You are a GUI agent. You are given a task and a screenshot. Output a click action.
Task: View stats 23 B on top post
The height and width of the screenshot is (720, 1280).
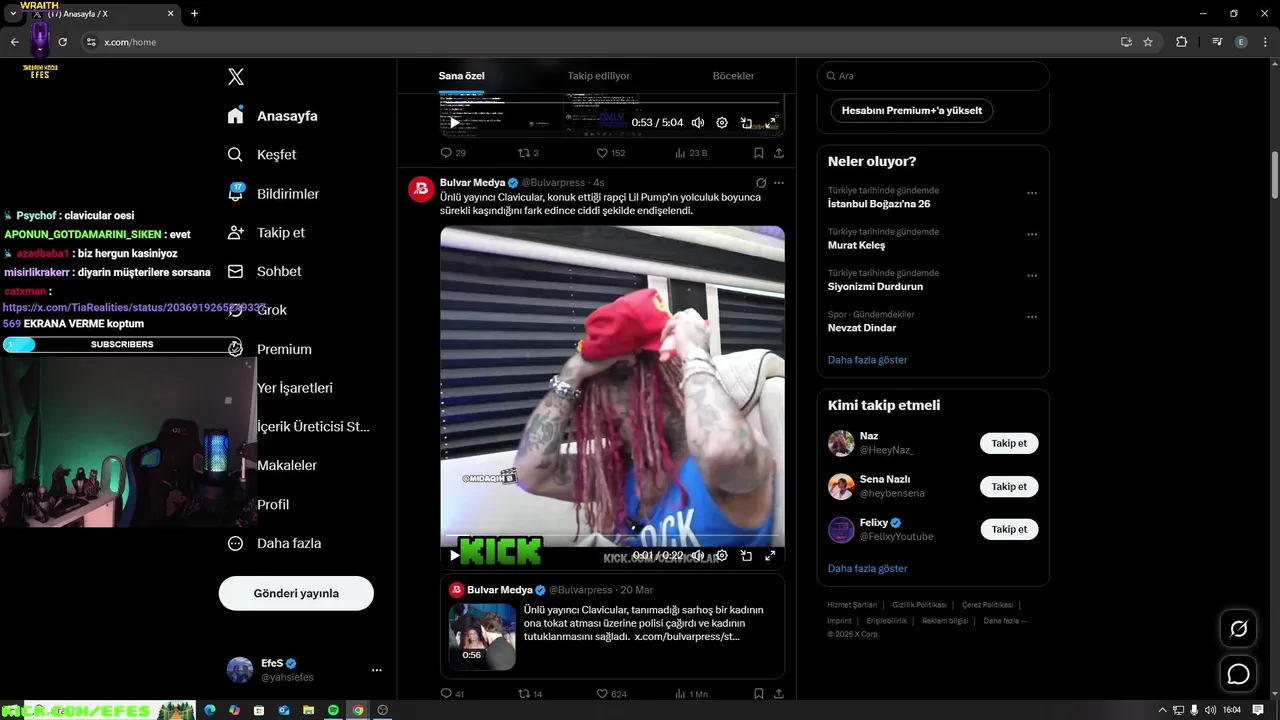point(691,153)
